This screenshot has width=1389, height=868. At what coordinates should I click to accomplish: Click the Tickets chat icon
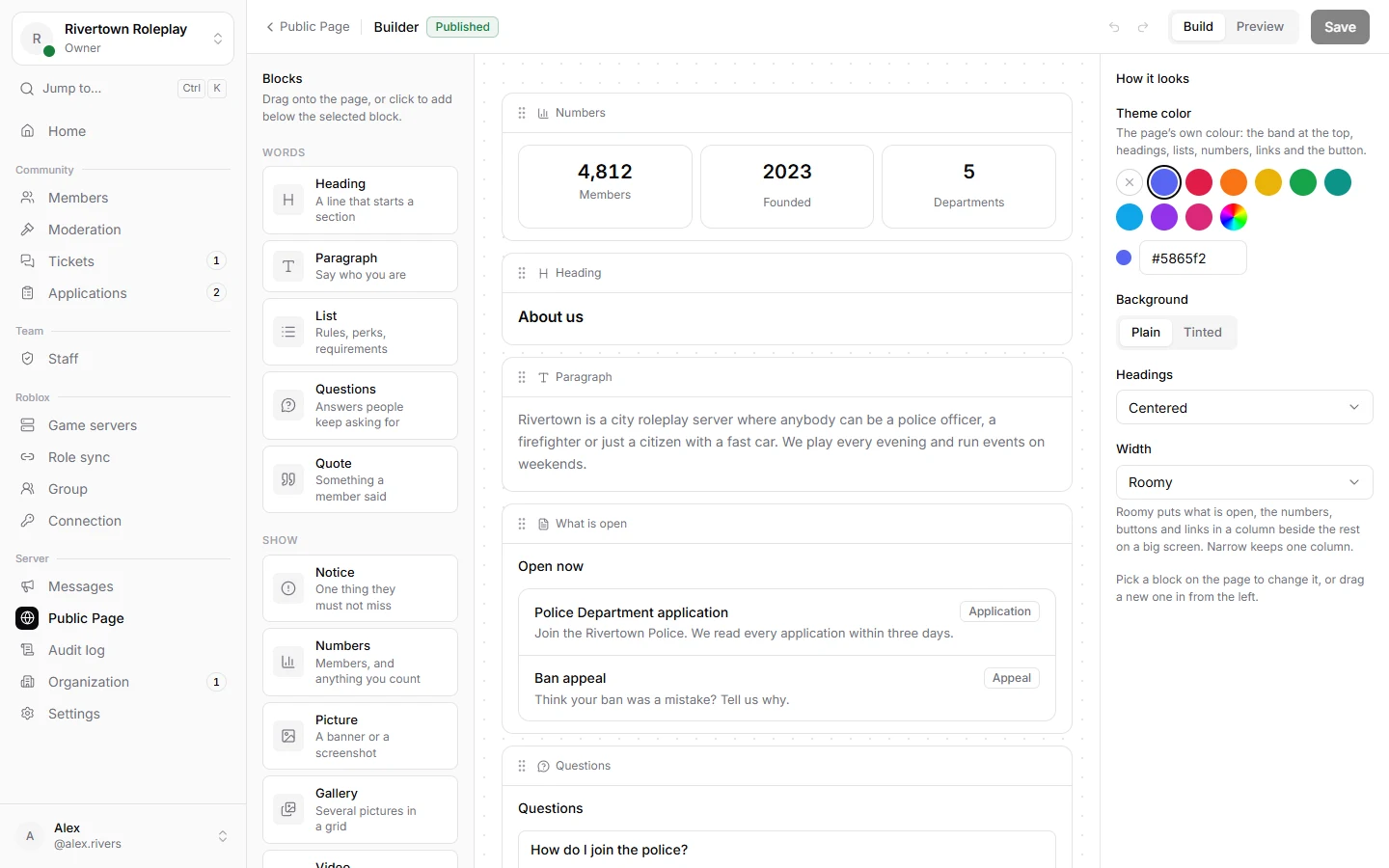point(28,261)
